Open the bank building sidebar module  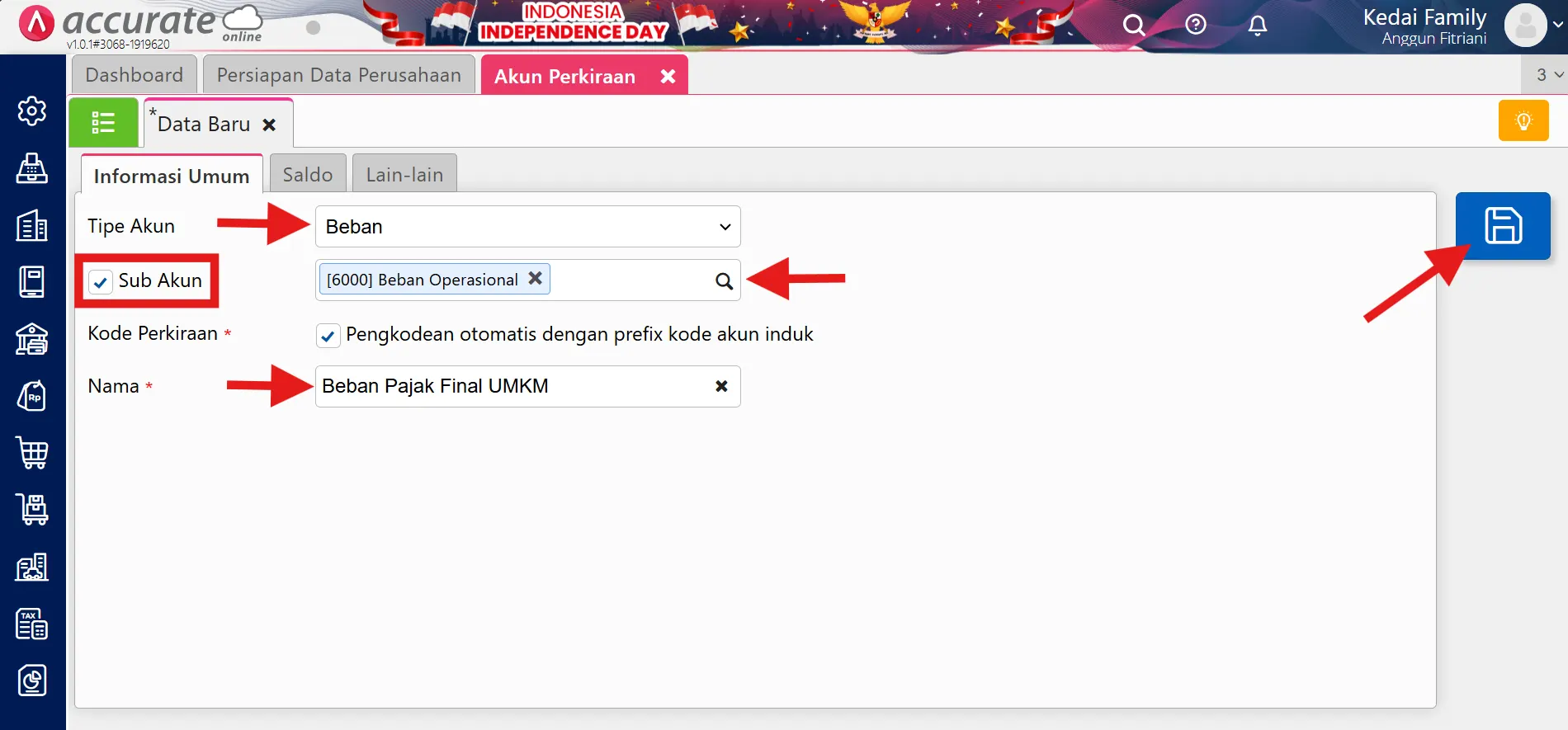click(x=32, y=339)
